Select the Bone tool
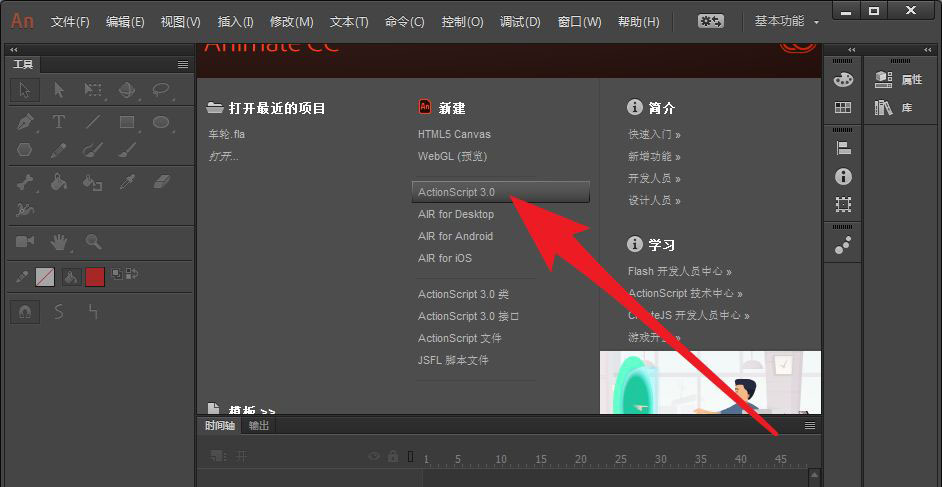This screenshot has width=942, height=487. pos(25,182)
